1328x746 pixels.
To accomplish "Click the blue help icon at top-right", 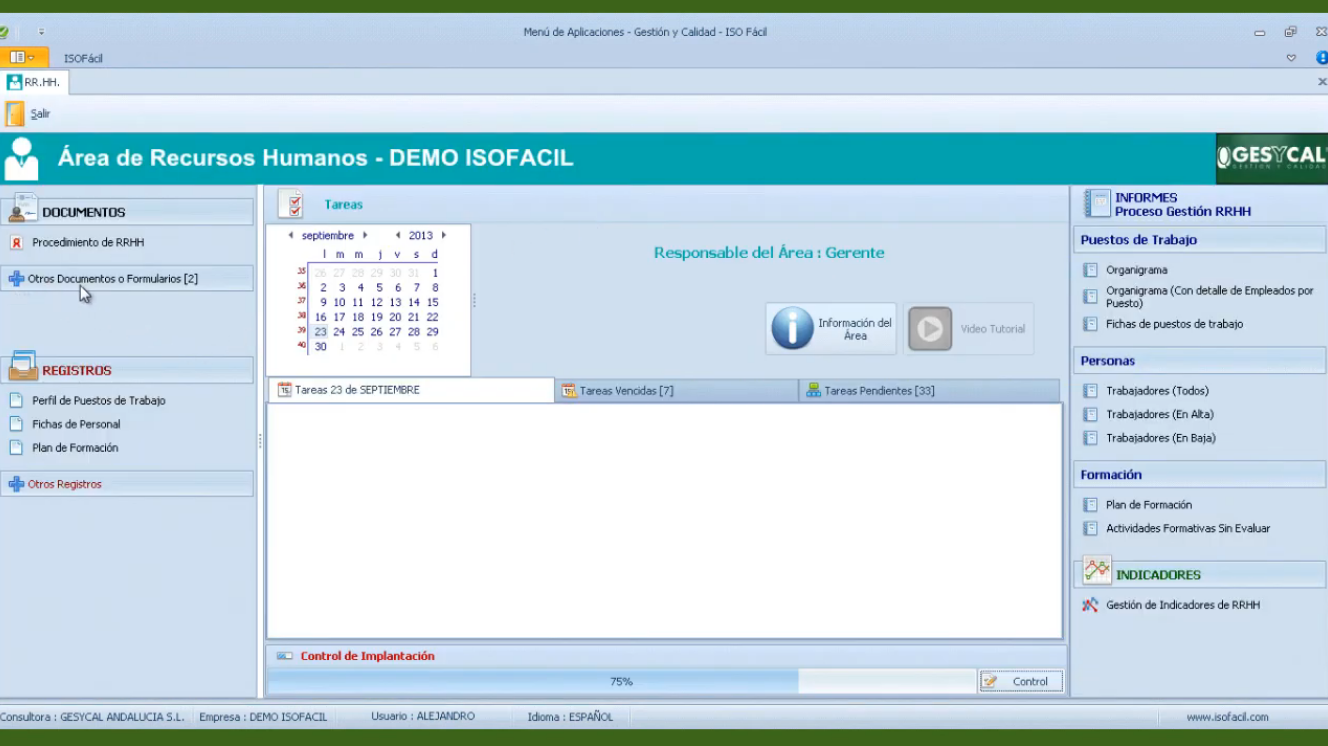I will pyautogui.click(x=1322, y=58).
